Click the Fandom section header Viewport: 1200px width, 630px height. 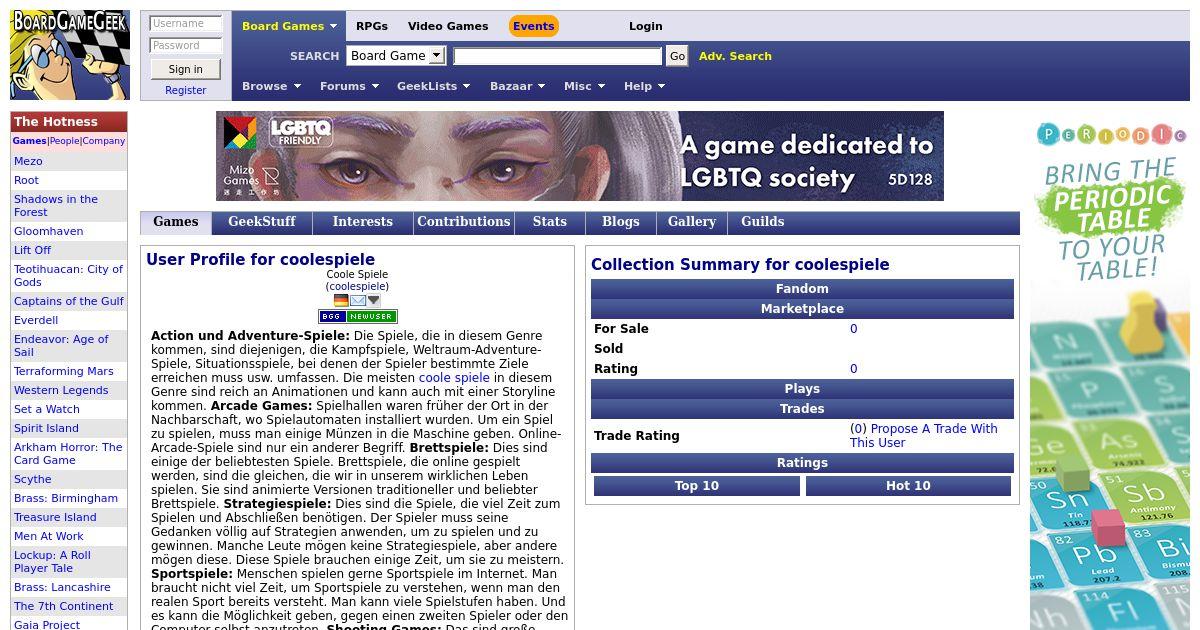tap(802, 289)
